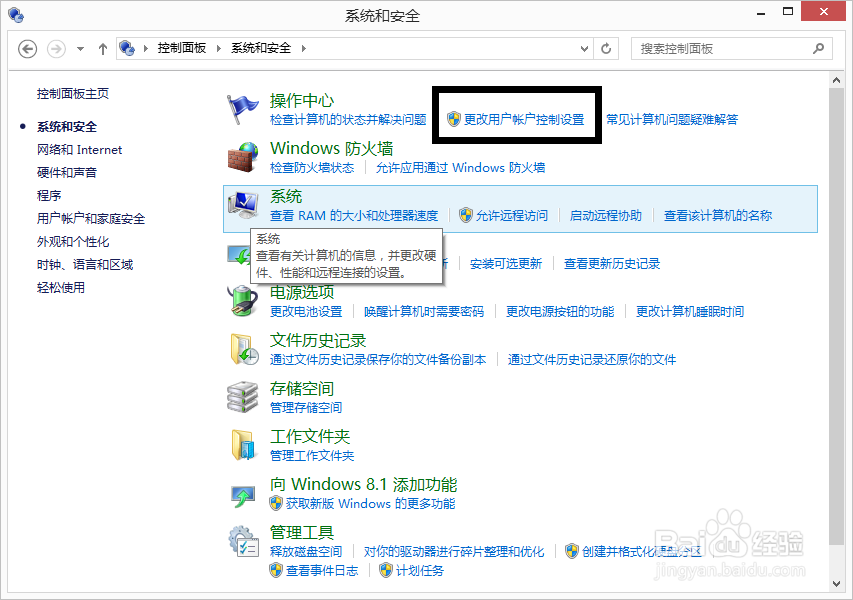Viewport: 853px width, 600px height.
Task: Click the Windows Update icon
Action: [238, 255]
